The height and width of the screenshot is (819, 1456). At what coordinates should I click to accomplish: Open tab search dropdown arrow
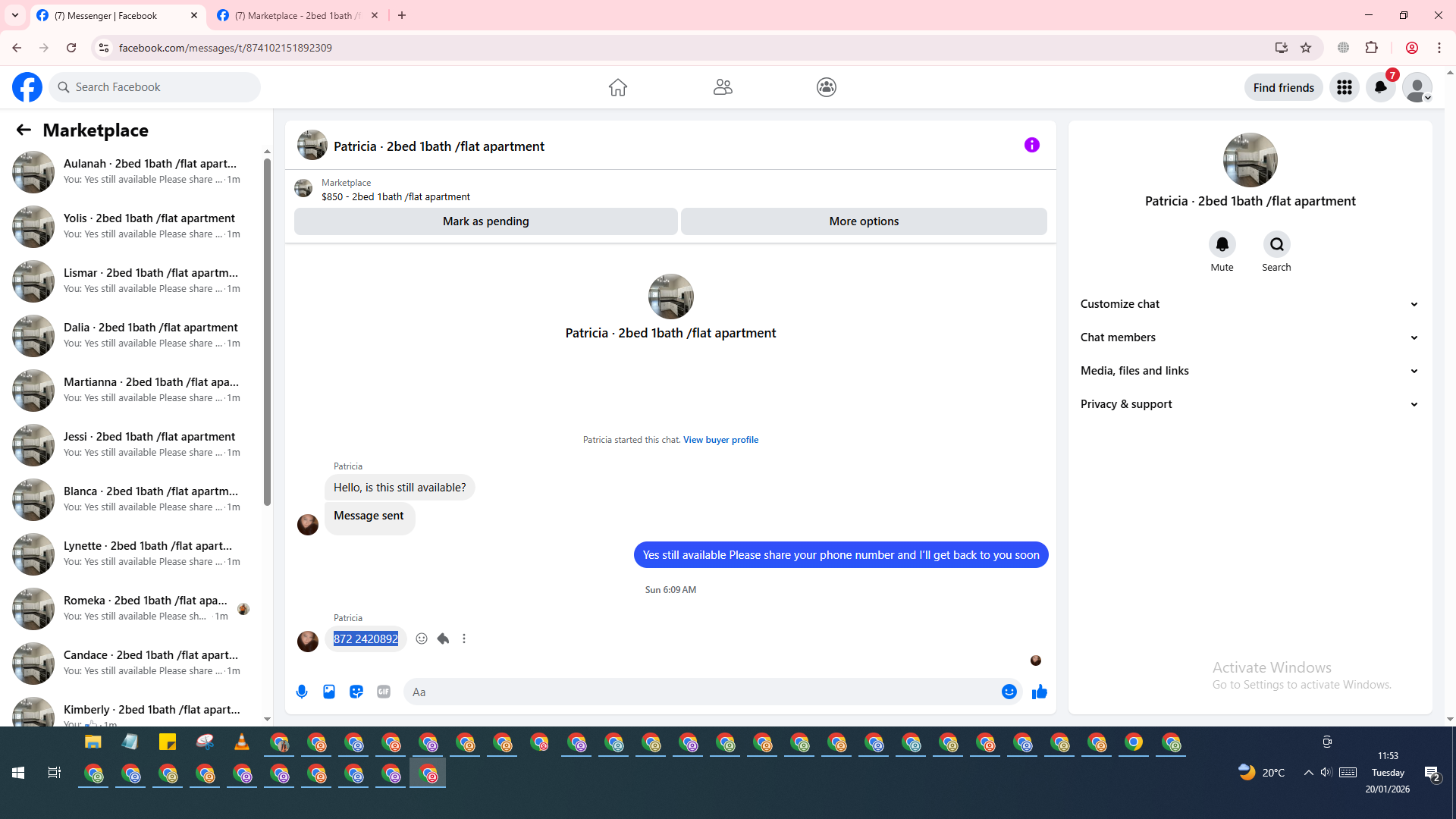coord(15,15)
